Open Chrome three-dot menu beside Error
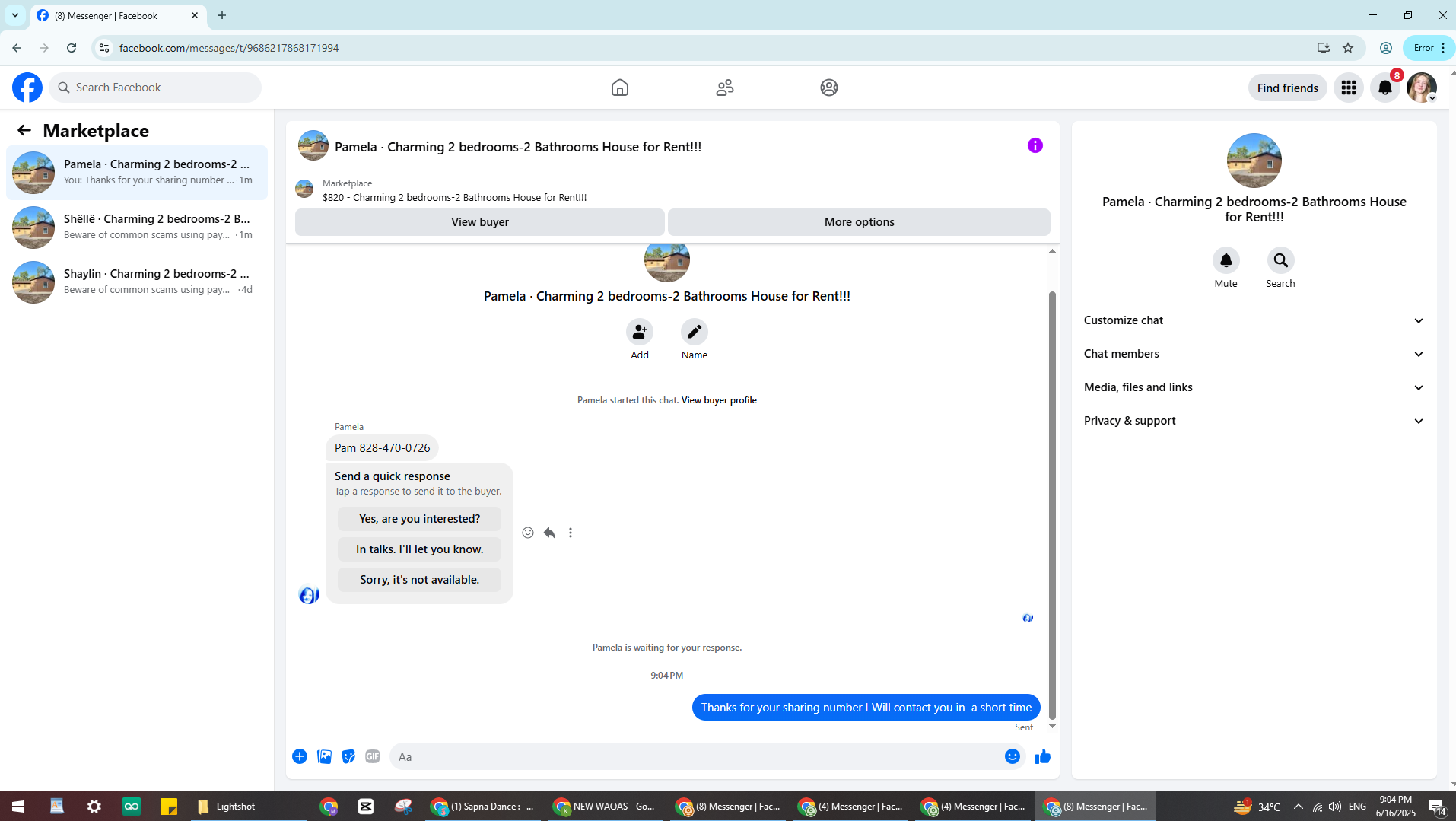The width and height of the screenshot is (1456, 821). (x=1443, y=48)
